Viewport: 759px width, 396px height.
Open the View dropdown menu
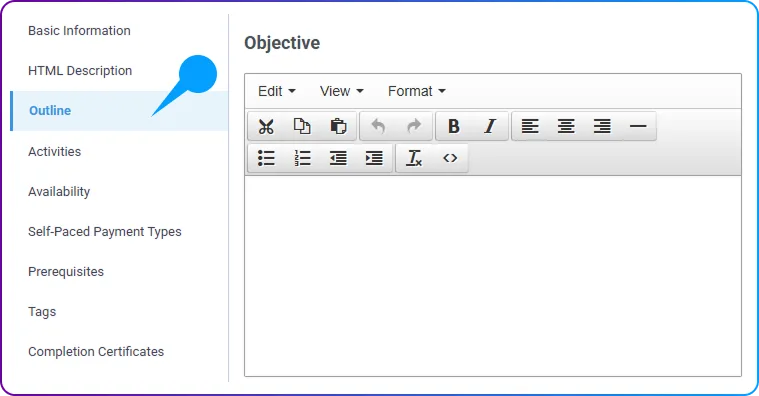(x=341, y=91)
